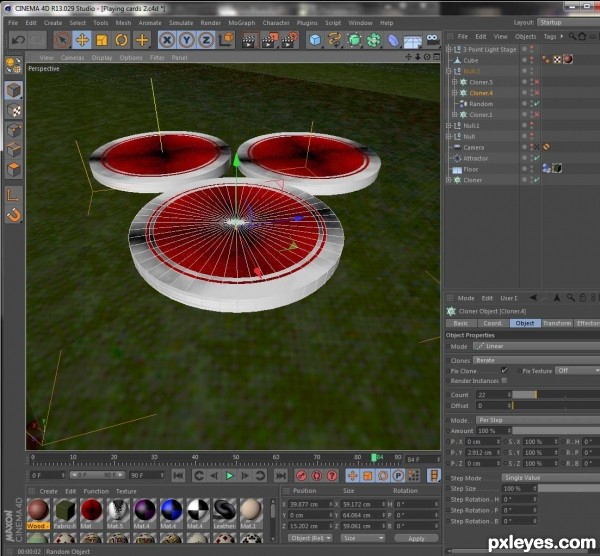Toggle Attractor enable checkmark
This screenshot has height=556, width=600.
point(537,158)
